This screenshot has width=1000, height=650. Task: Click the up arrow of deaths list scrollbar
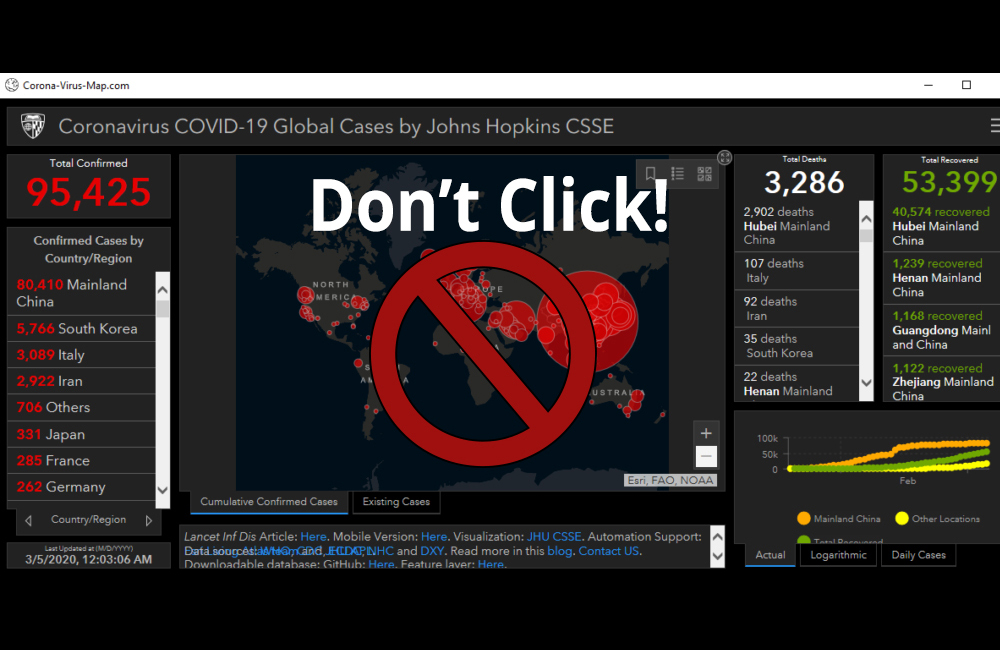pyautogui.click(x=866, y=219)
